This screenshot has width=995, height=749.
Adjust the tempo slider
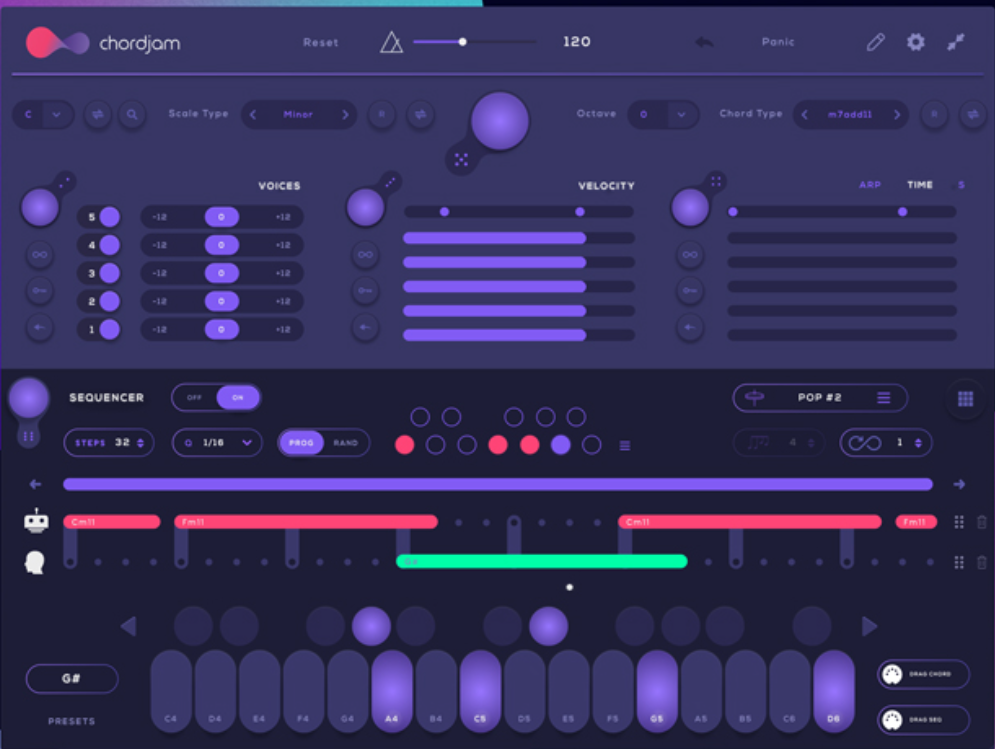pos(474,42)
